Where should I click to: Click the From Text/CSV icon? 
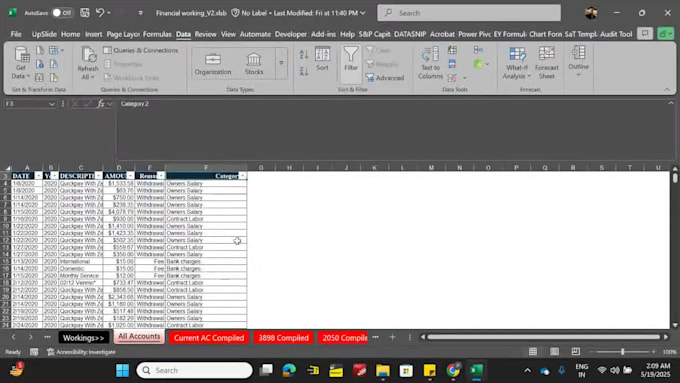[40, 50]
